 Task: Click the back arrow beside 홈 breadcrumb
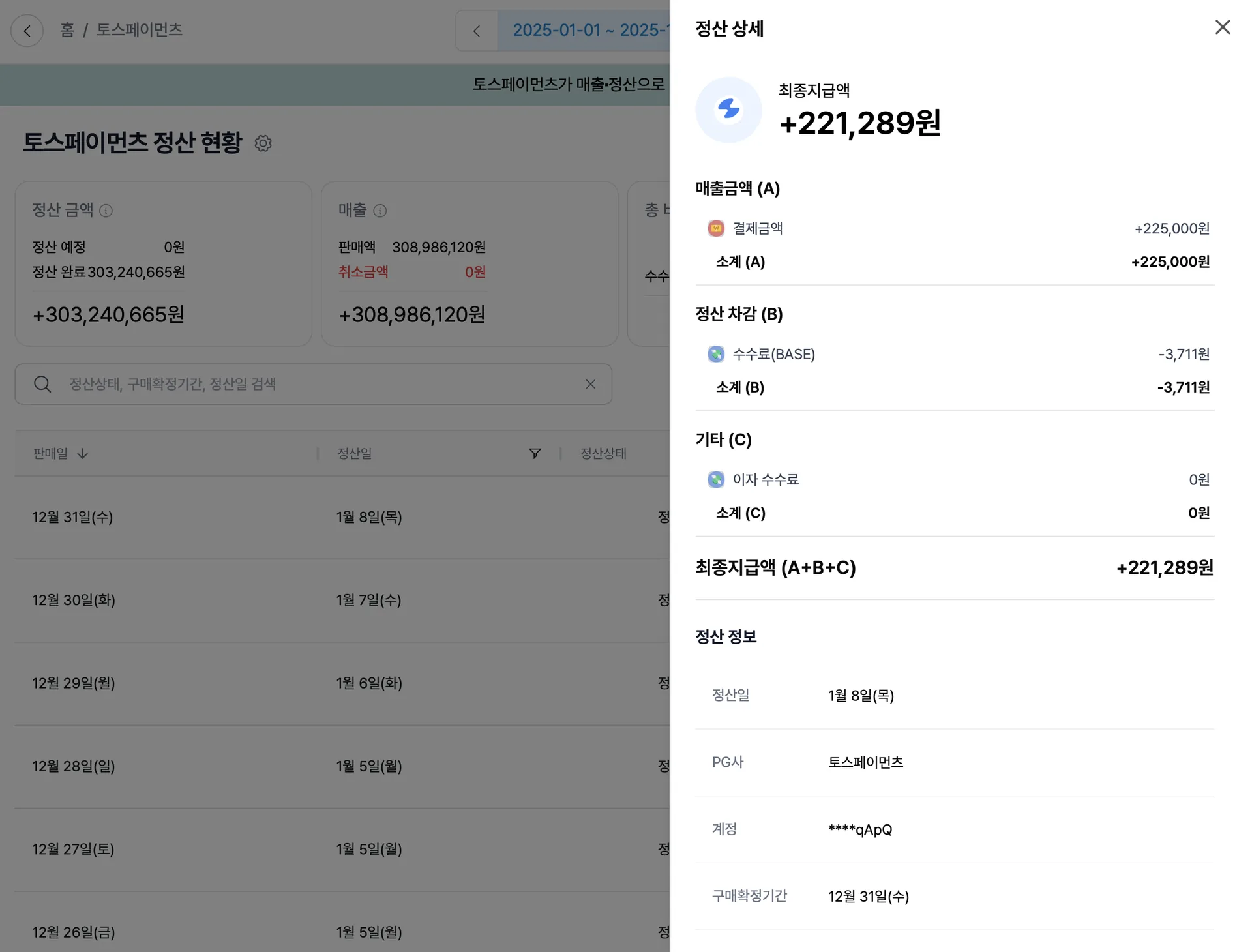27,31
